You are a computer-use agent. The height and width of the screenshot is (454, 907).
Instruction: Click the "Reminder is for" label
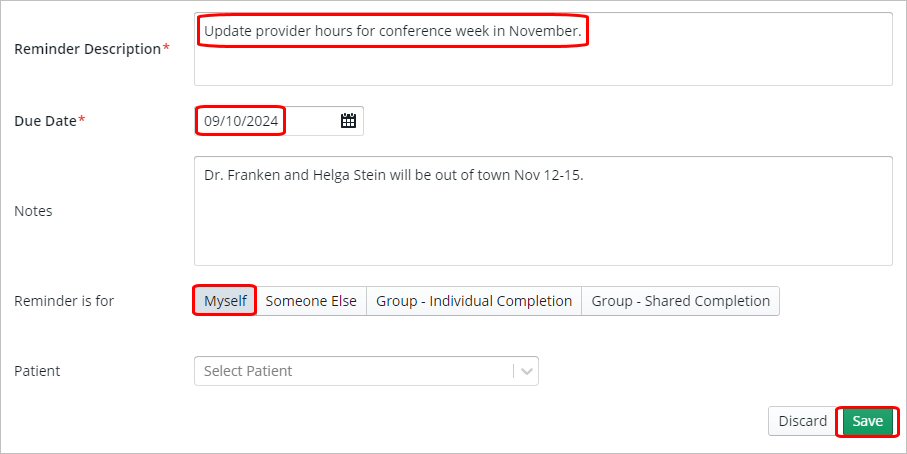[x=64, y=301]
